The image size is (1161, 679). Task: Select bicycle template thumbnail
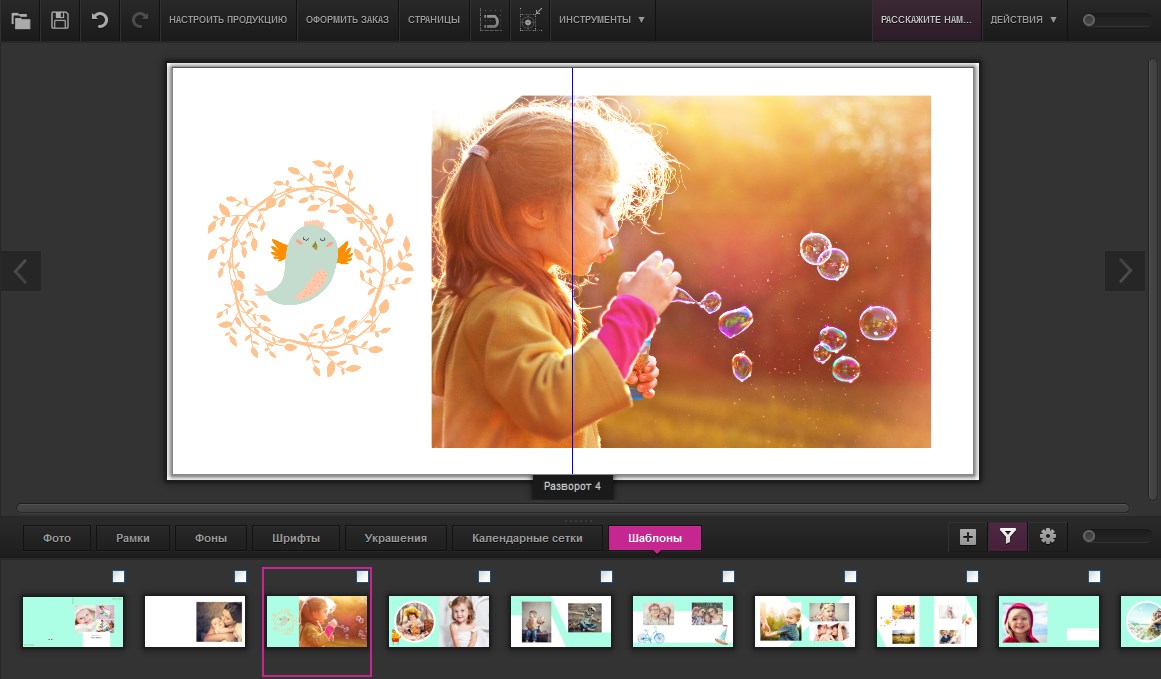coord(683,621)
